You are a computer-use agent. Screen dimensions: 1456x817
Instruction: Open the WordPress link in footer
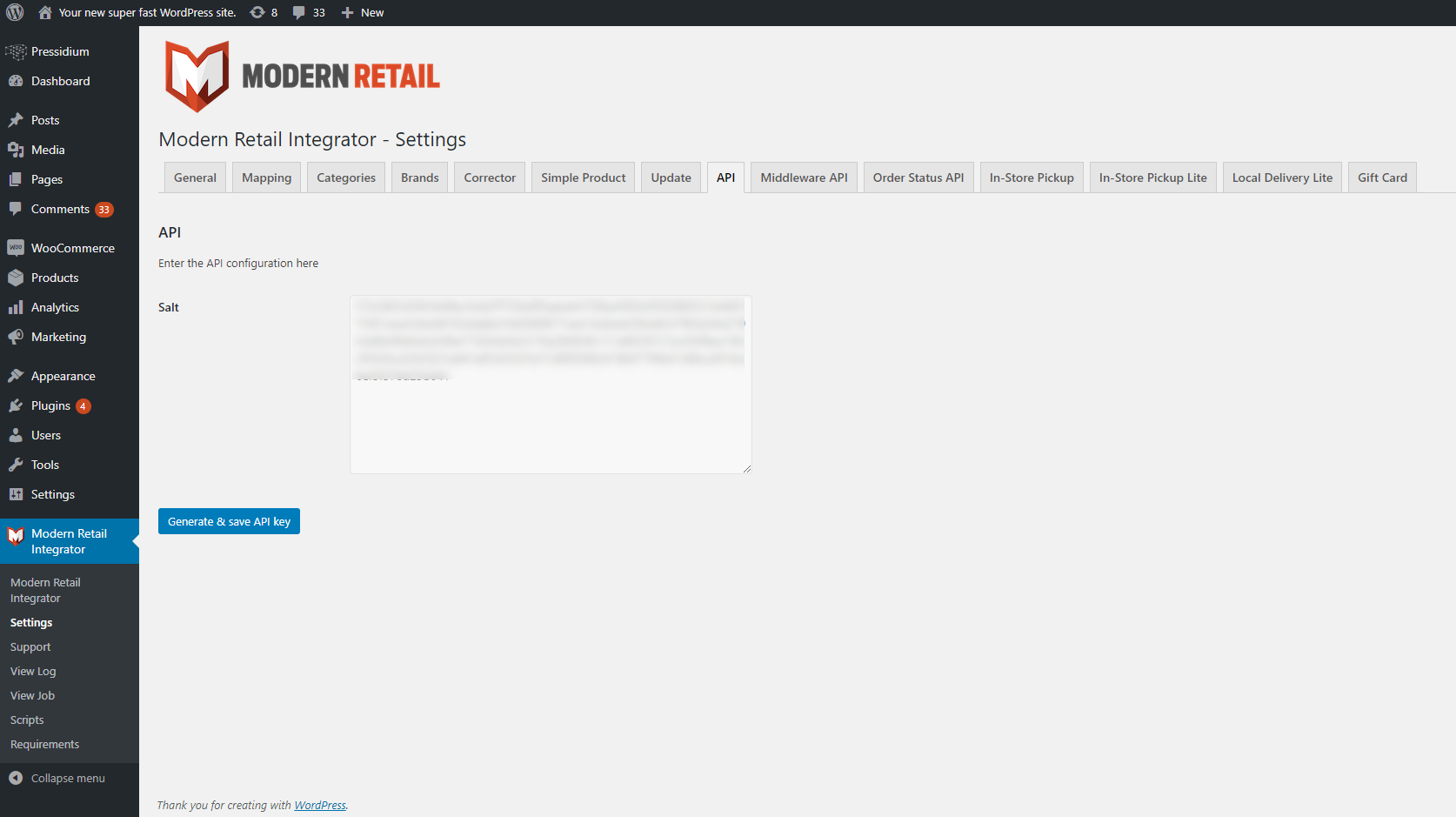(320, 805)
